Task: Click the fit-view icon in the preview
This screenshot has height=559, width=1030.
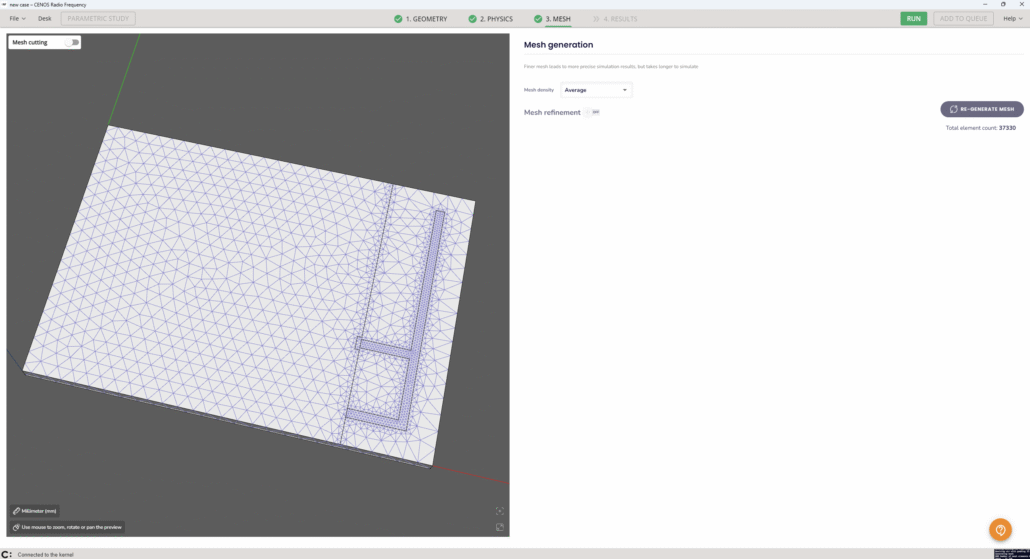Action: (x=500, y=511)
